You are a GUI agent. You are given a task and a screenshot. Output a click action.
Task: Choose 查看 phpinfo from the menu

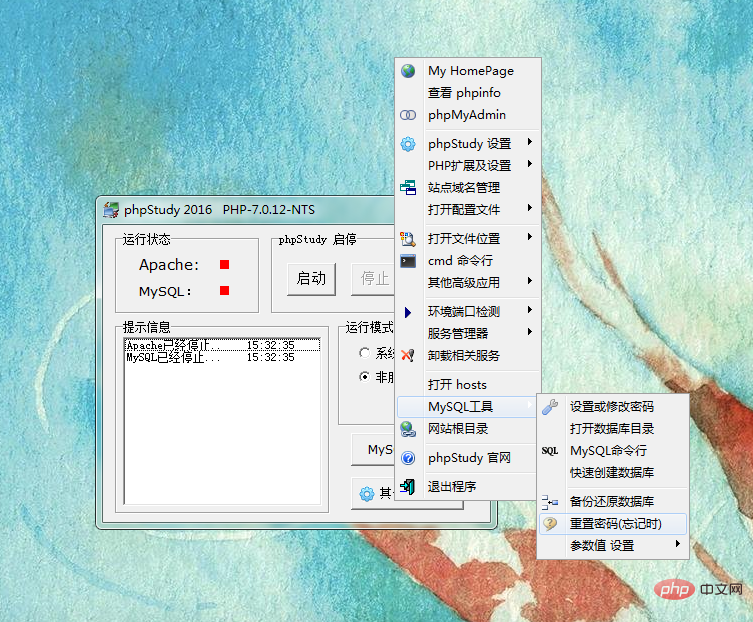point(468,93)
